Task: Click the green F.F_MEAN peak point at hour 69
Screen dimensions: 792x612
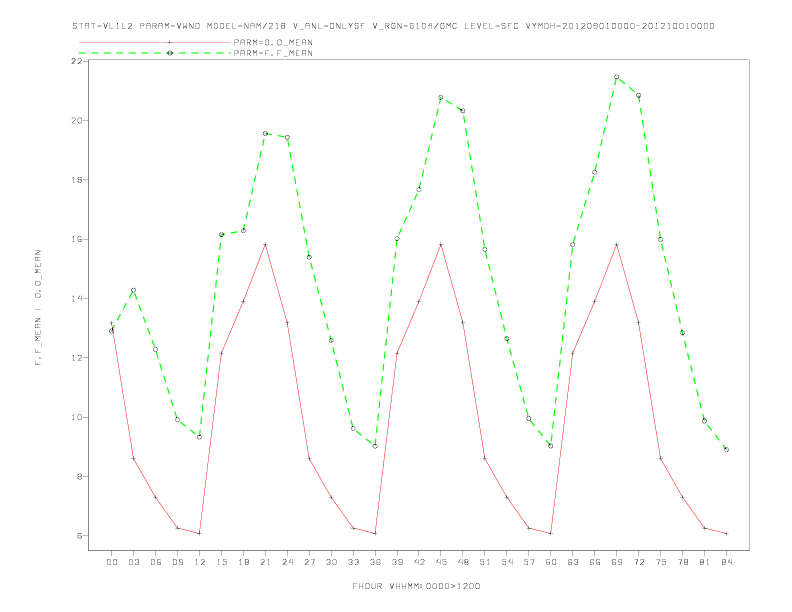Action: tap(617, 77)
